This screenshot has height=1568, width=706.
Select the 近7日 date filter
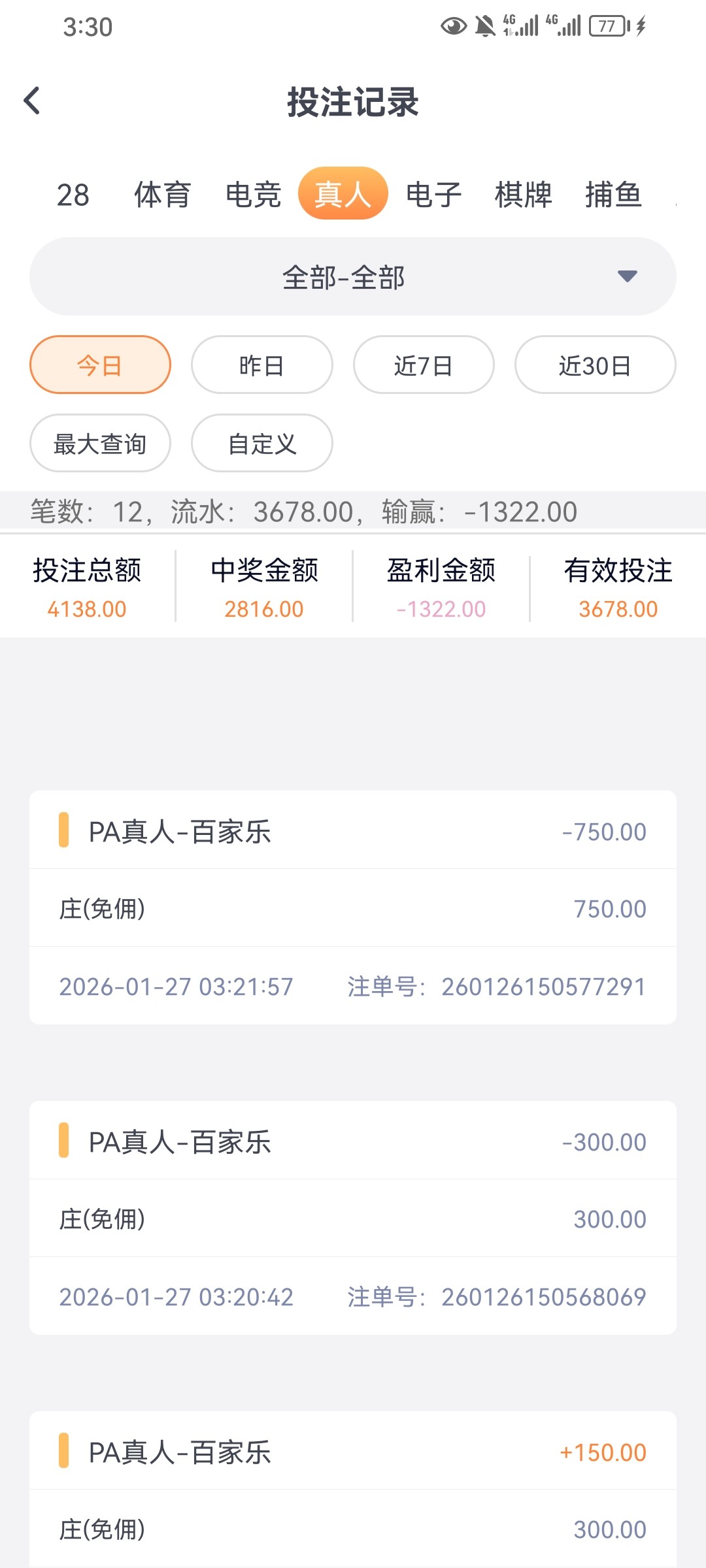pyautogui.click(x=423, y=365)
